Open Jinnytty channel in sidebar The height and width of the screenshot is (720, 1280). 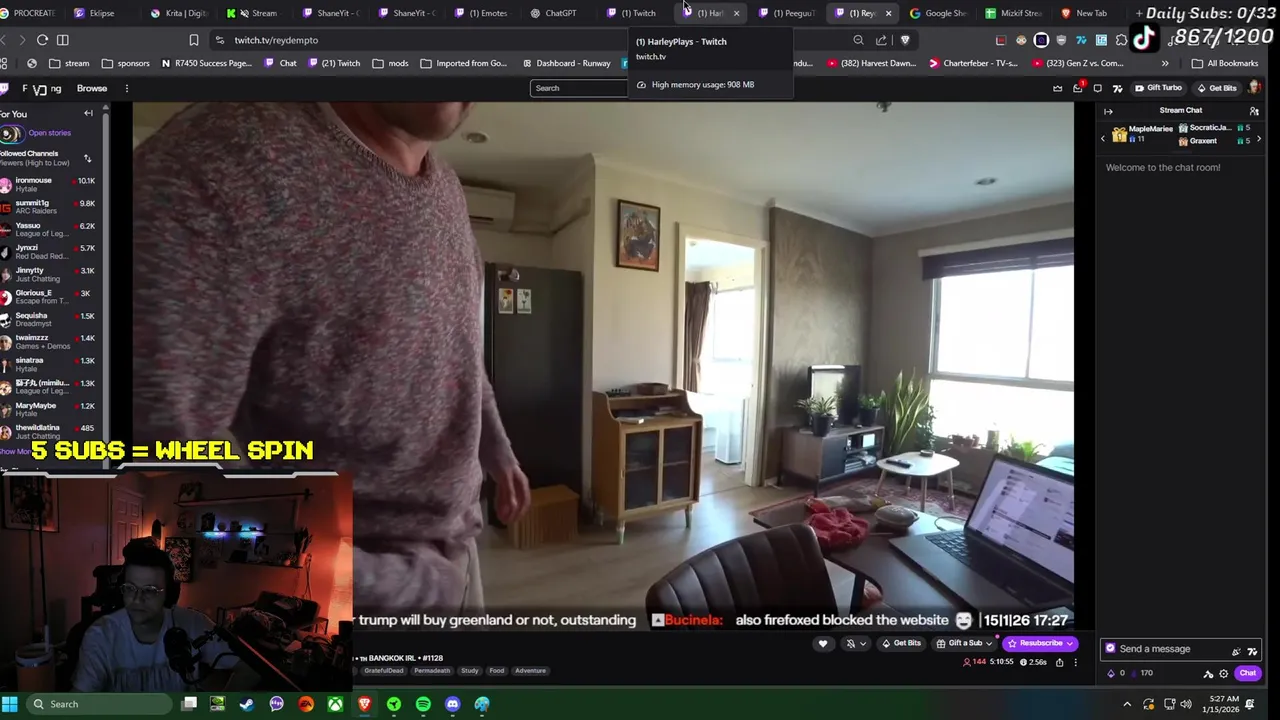(48, 274)
